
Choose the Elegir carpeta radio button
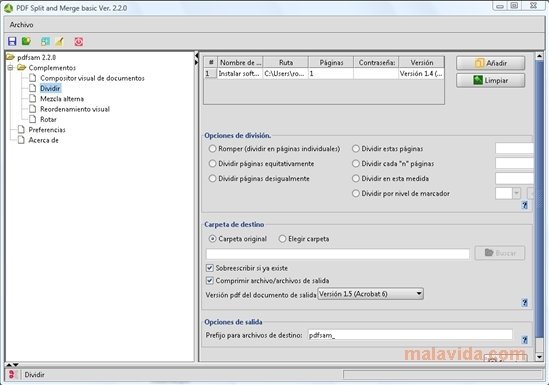coord(282,239)
